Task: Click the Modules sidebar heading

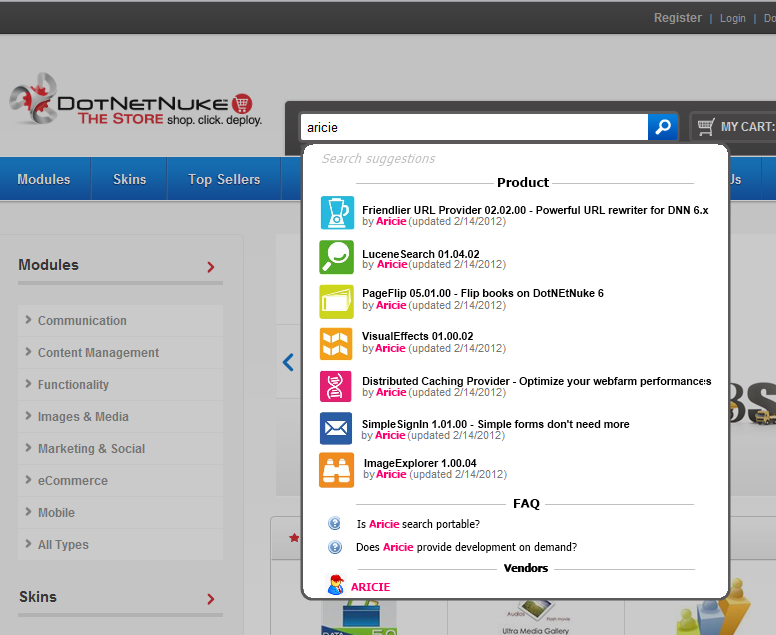Action: 48,265
